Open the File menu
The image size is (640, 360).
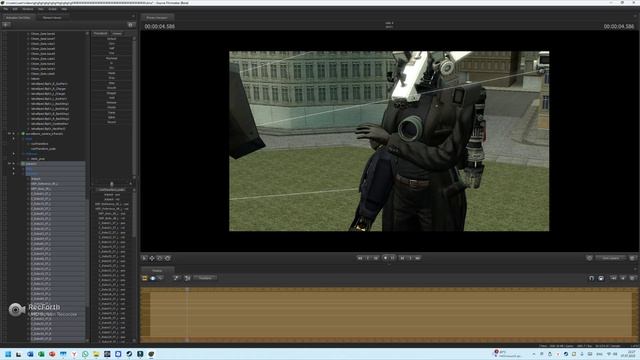click(5, 9)
